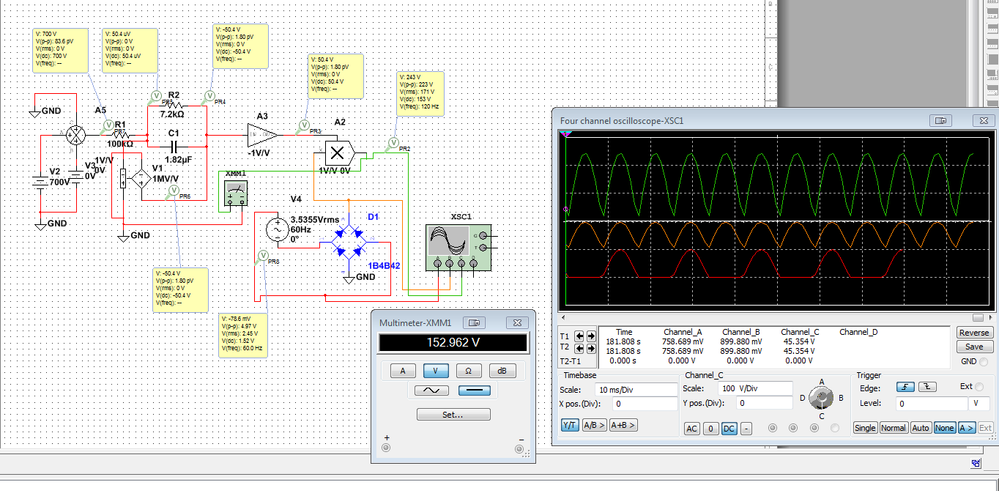
Task: Click the oscilloscope Reverse button
Action: (x=974, y=333)
